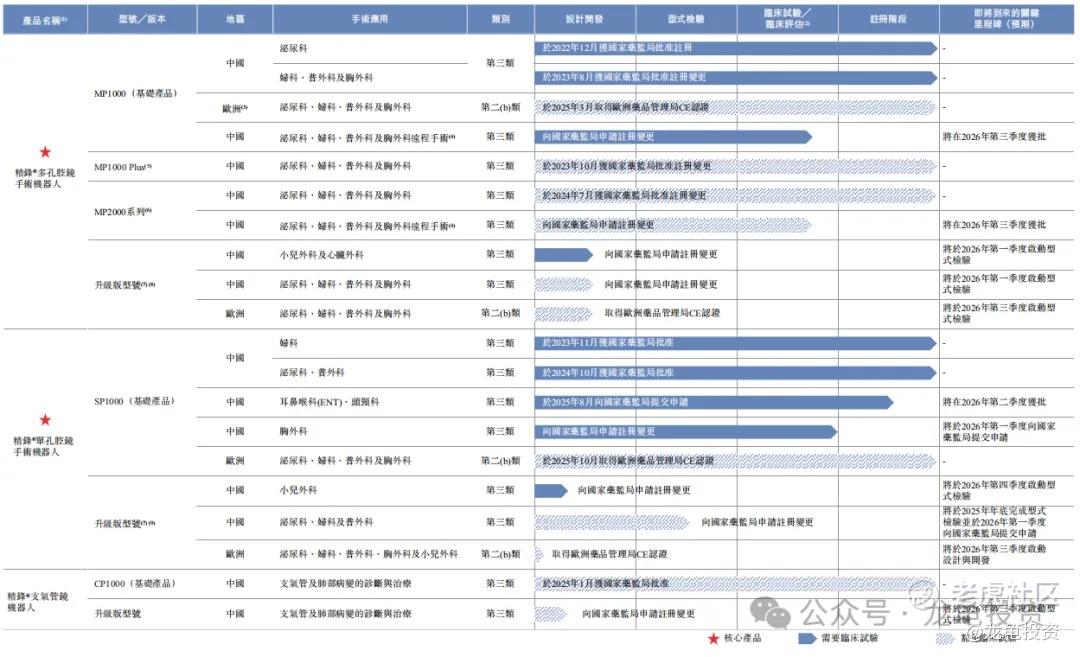Click the 需要臨床試驗 legend label
1080x657 pixels.
[x=849, y=638]
